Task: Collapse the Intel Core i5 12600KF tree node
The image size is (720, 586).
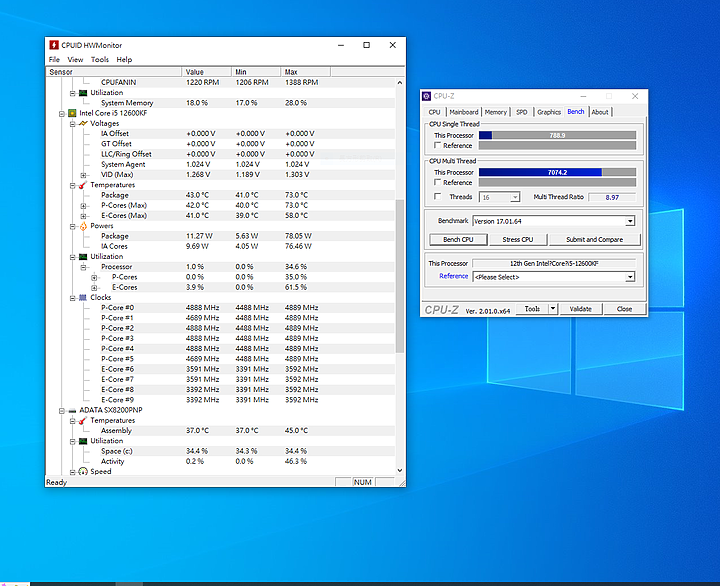Action: 62,113
